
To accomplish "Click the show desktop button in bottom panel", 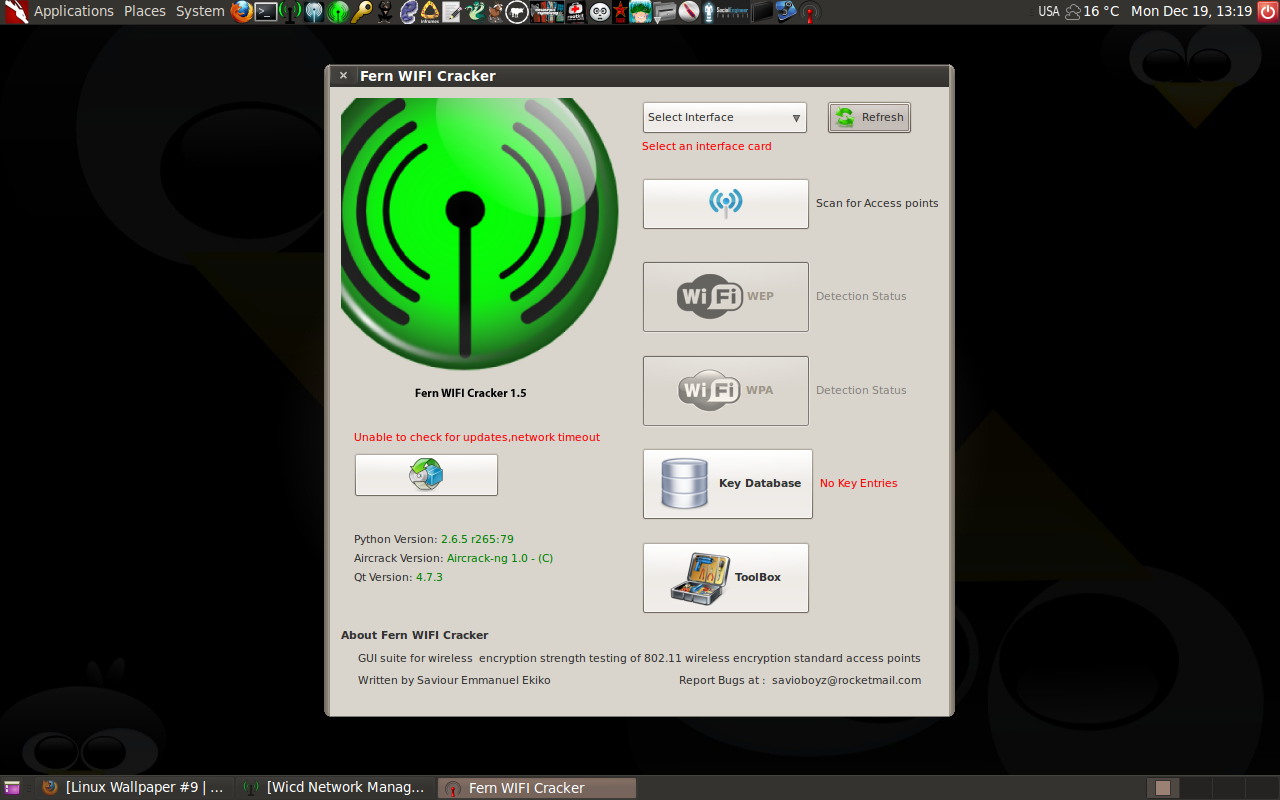I will 11,788.
